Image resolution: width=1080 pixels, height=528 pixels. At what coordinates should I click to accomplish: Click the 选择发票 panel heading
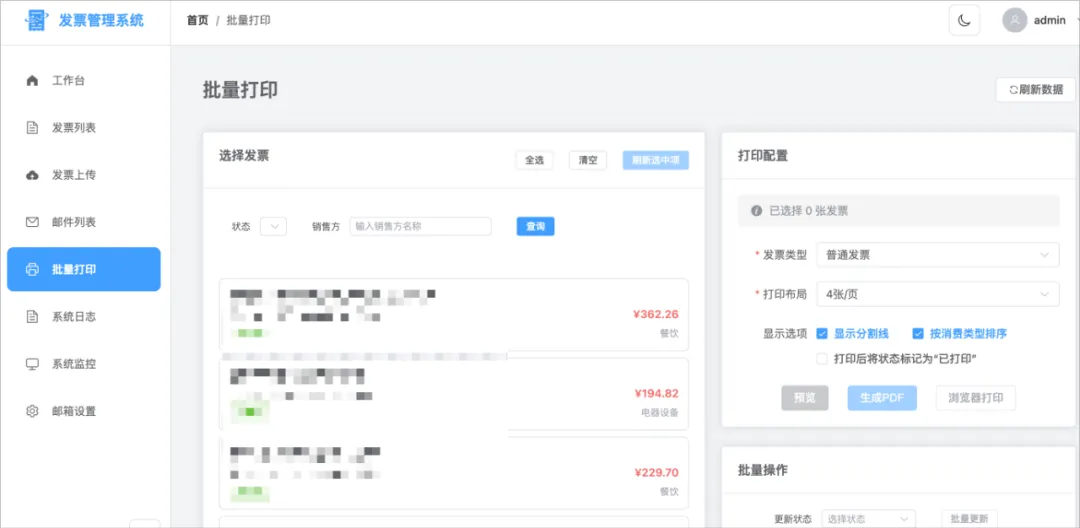[x=244, y=156]
